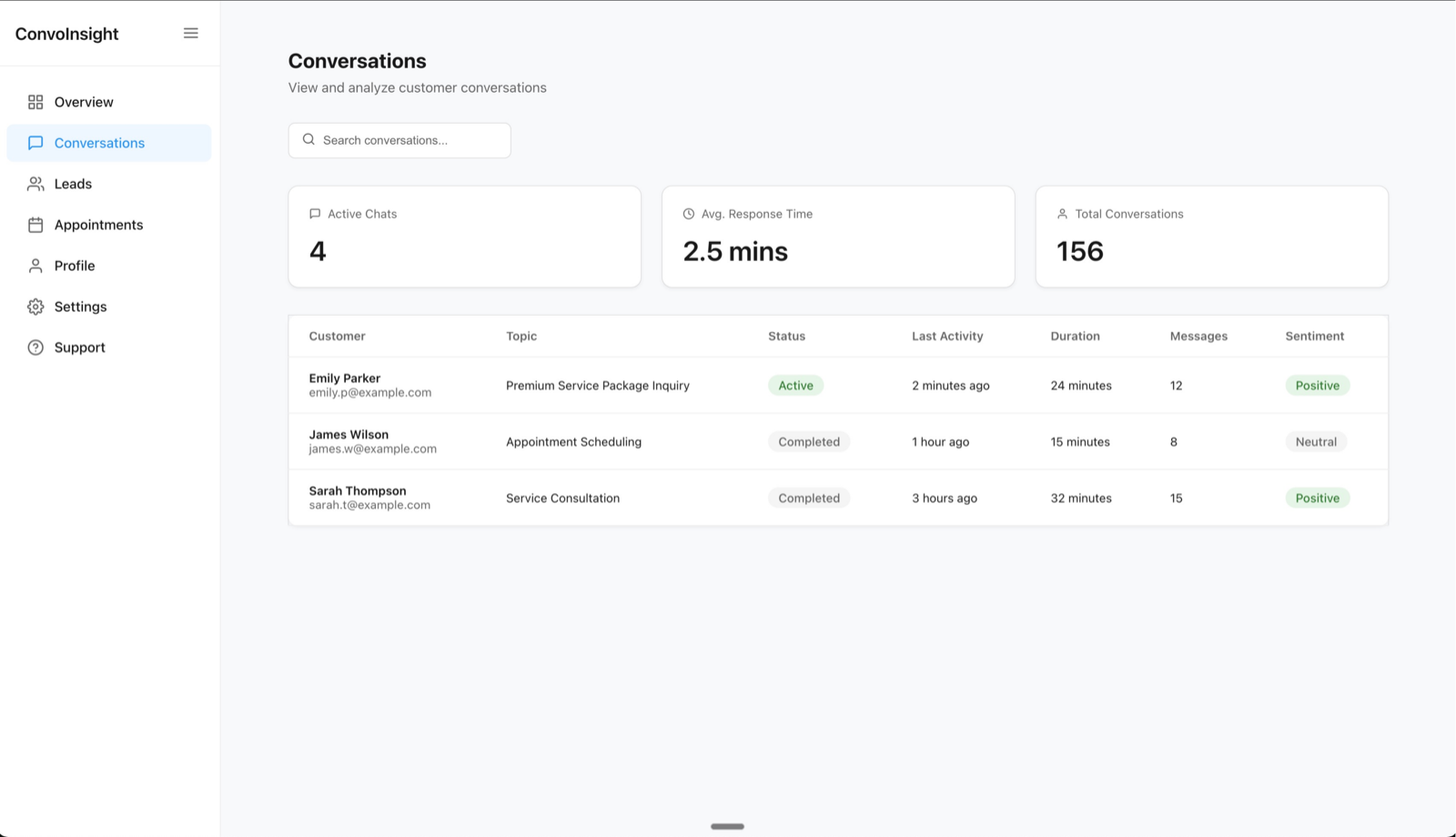Screen dimensions: 1456x837
Task: Click the Last Activity column header
Action: pos(947,336)
